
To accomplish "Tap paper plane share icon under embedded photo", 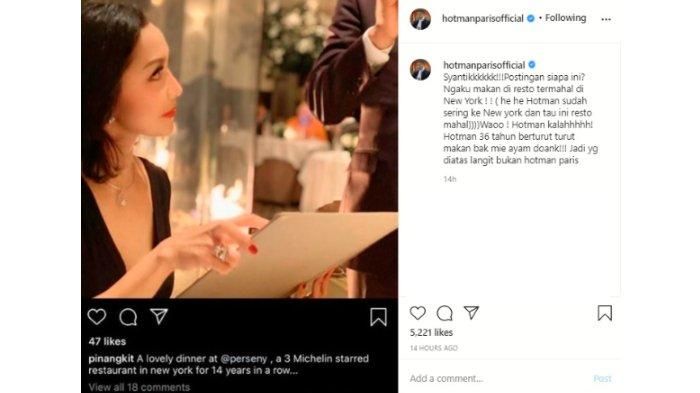I will pos(158,316).
